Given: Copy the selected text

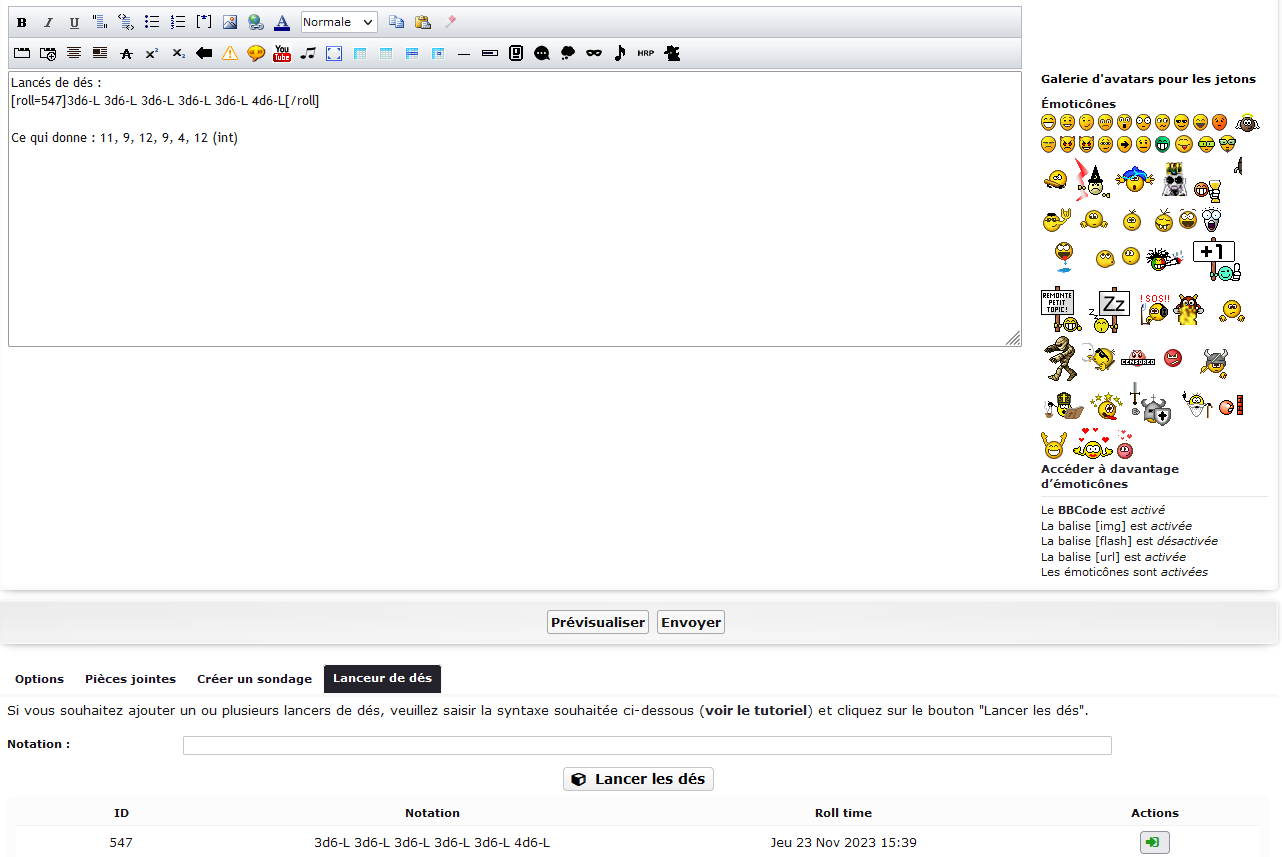Looking at the screenshot, I should (x=396, y=22).
